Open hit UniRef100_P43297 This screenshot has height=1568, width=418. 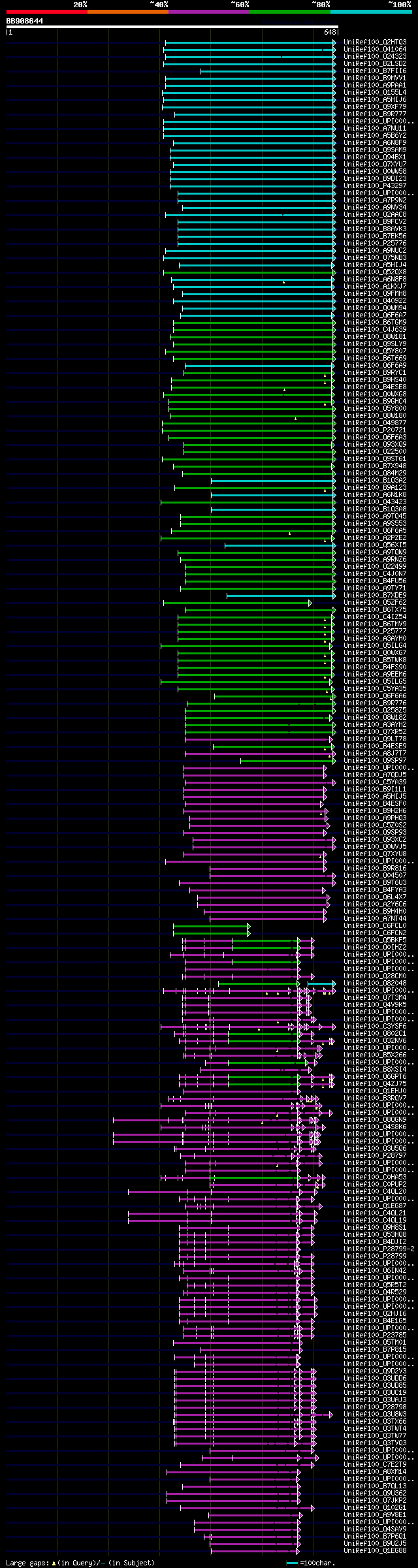click(x=375, y=185)
